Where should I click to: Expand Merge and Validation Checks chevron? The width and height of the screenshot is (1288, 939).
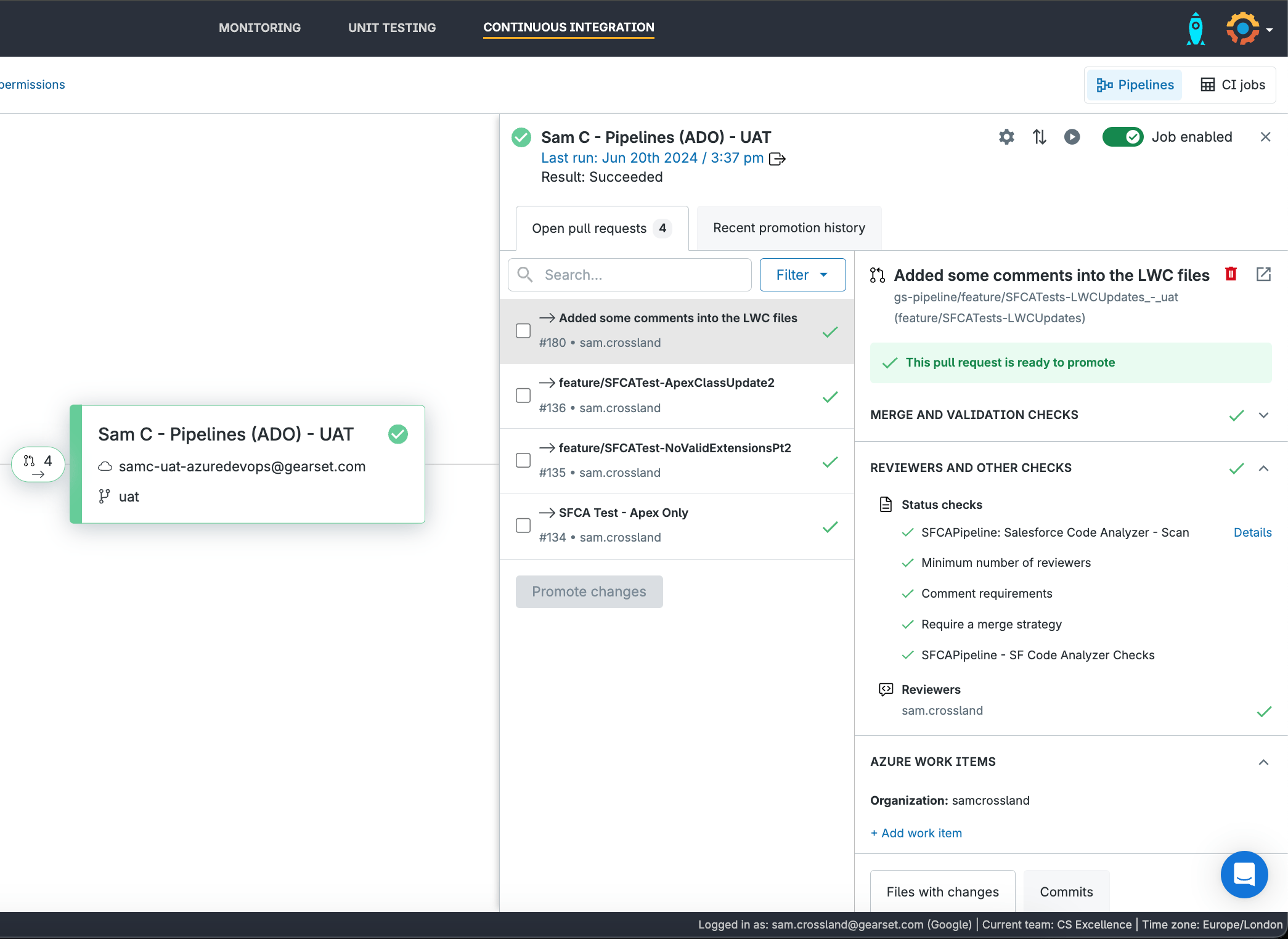tap(1263, 415)
